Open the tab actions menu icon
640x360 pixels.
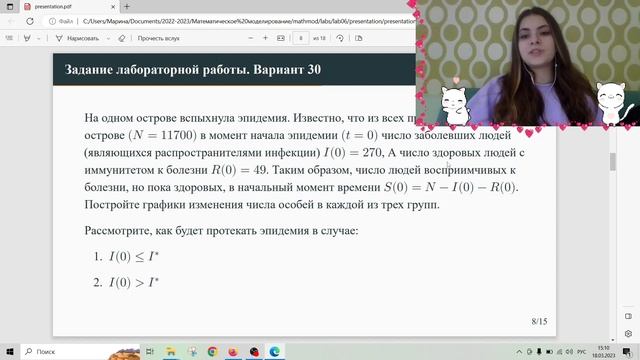10,7
